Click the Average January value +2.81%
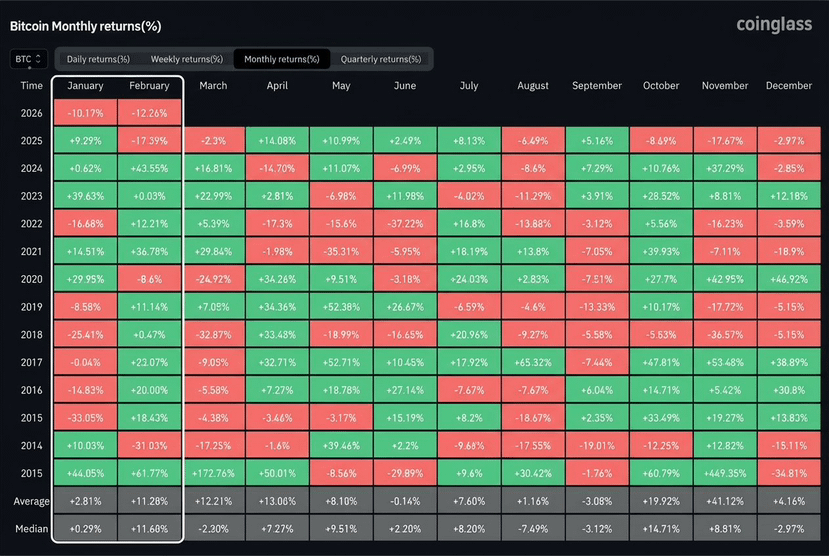This screenshot has width=829, height=556. tap(85, 501)
